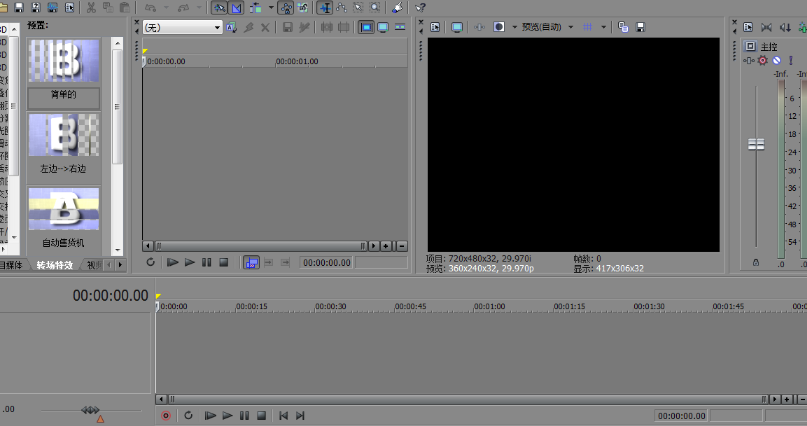This screenshot has height=426, width=807.
Task: Open mixer properties icon
Action: [748, 27]
